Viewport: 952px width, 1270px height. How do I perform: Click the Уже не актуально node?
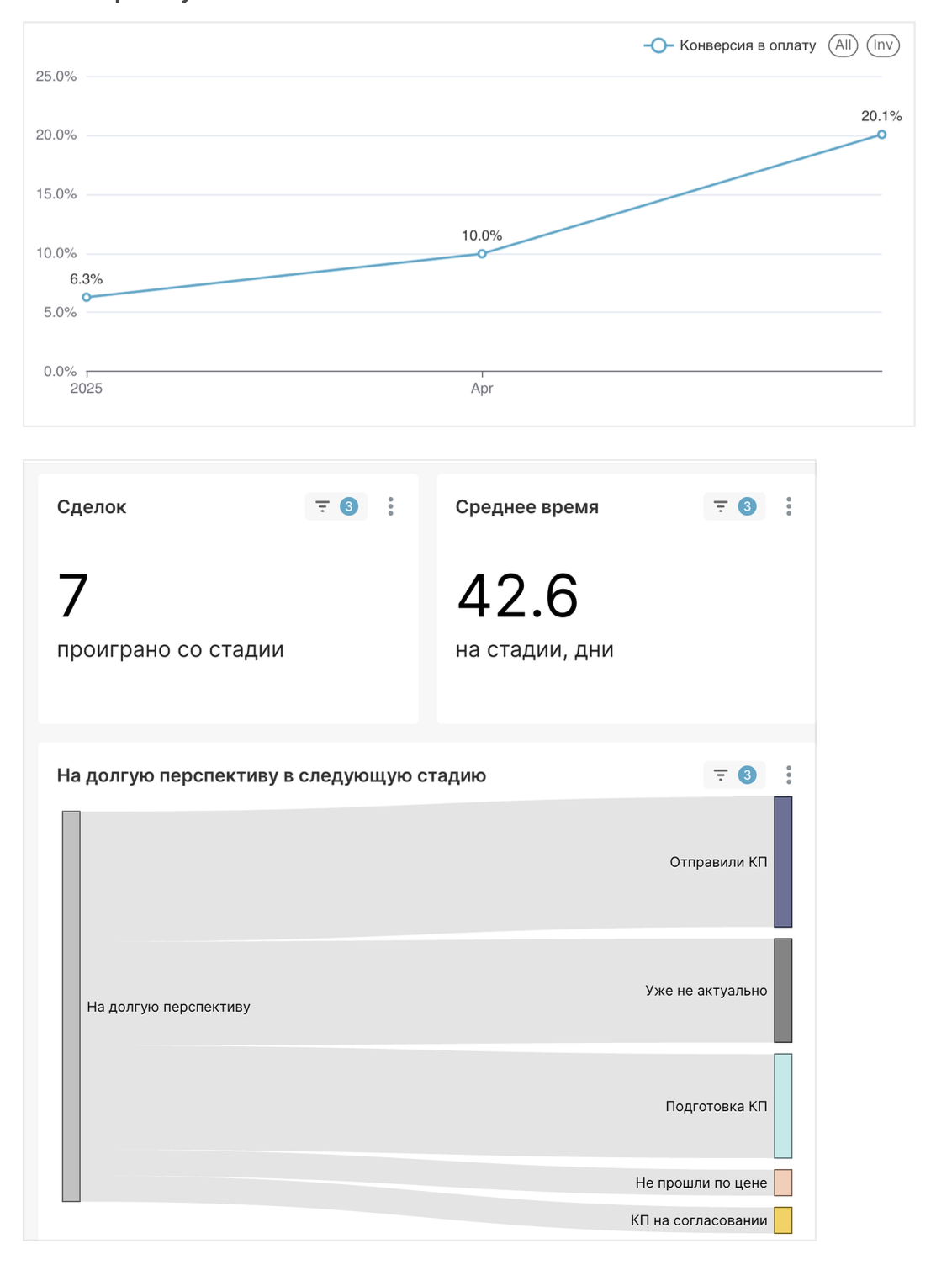(783, 990)
